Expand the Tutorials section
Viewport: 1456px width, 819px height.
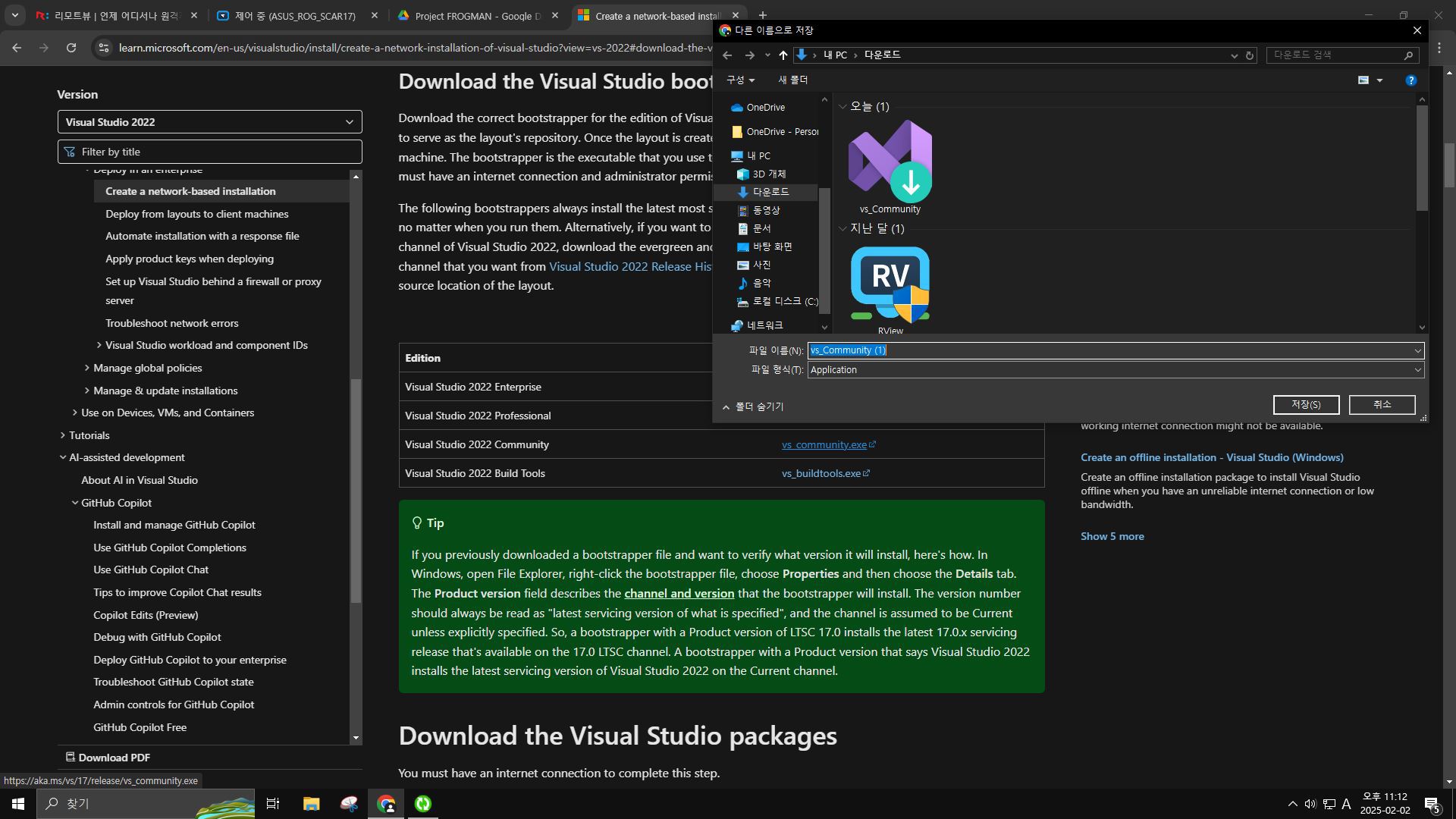coord(63,436)
